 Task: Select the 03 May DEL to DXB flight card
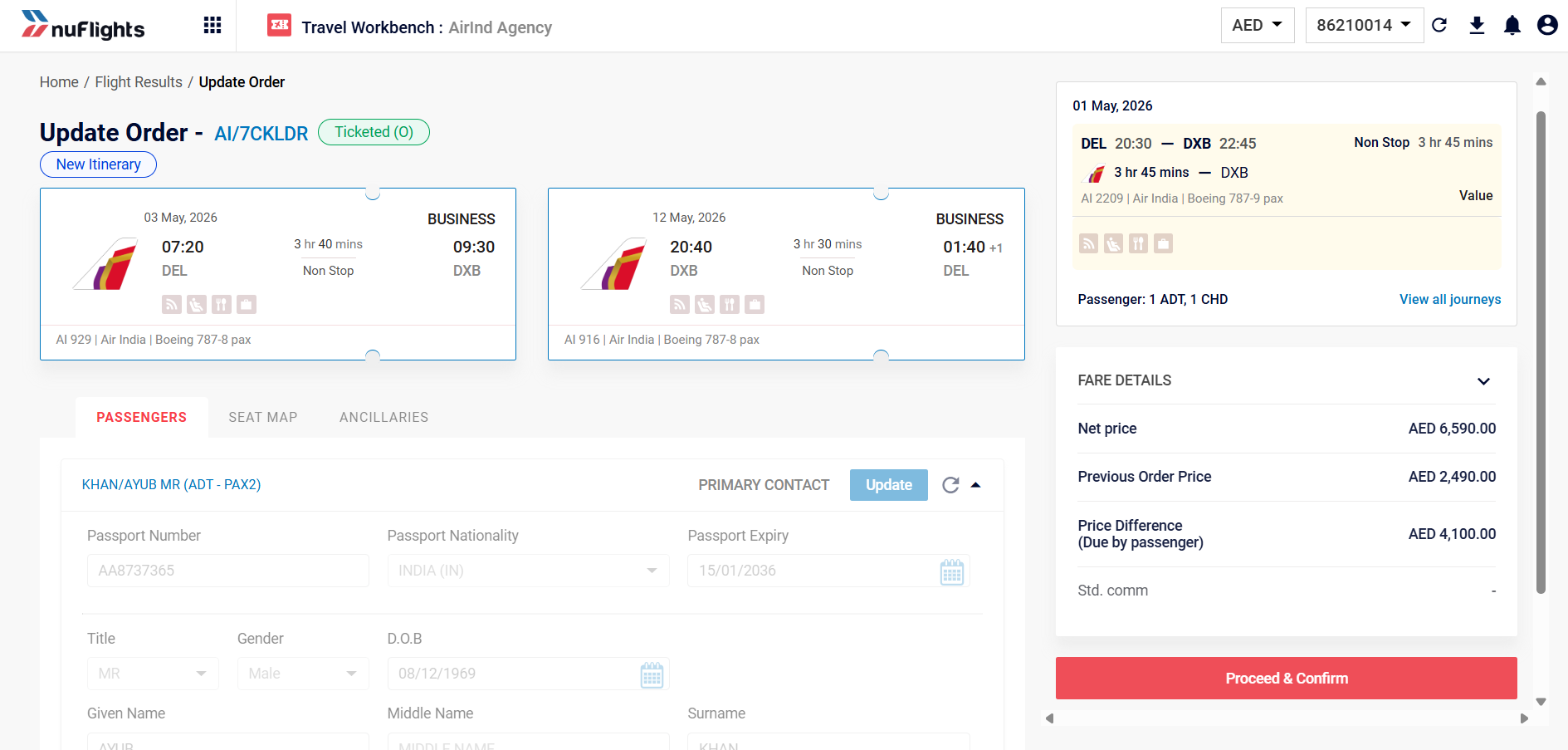278,274
